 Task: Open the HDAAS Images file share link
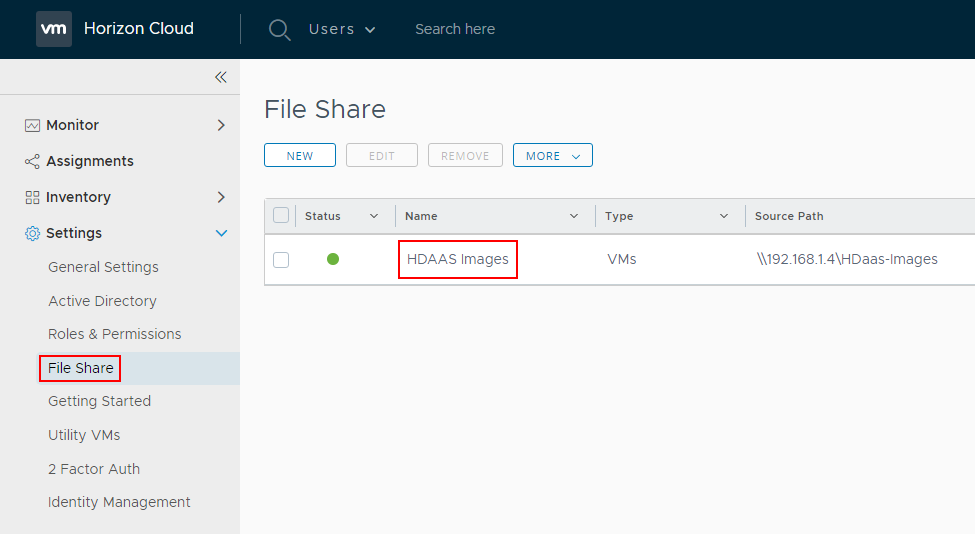point(457,259)
